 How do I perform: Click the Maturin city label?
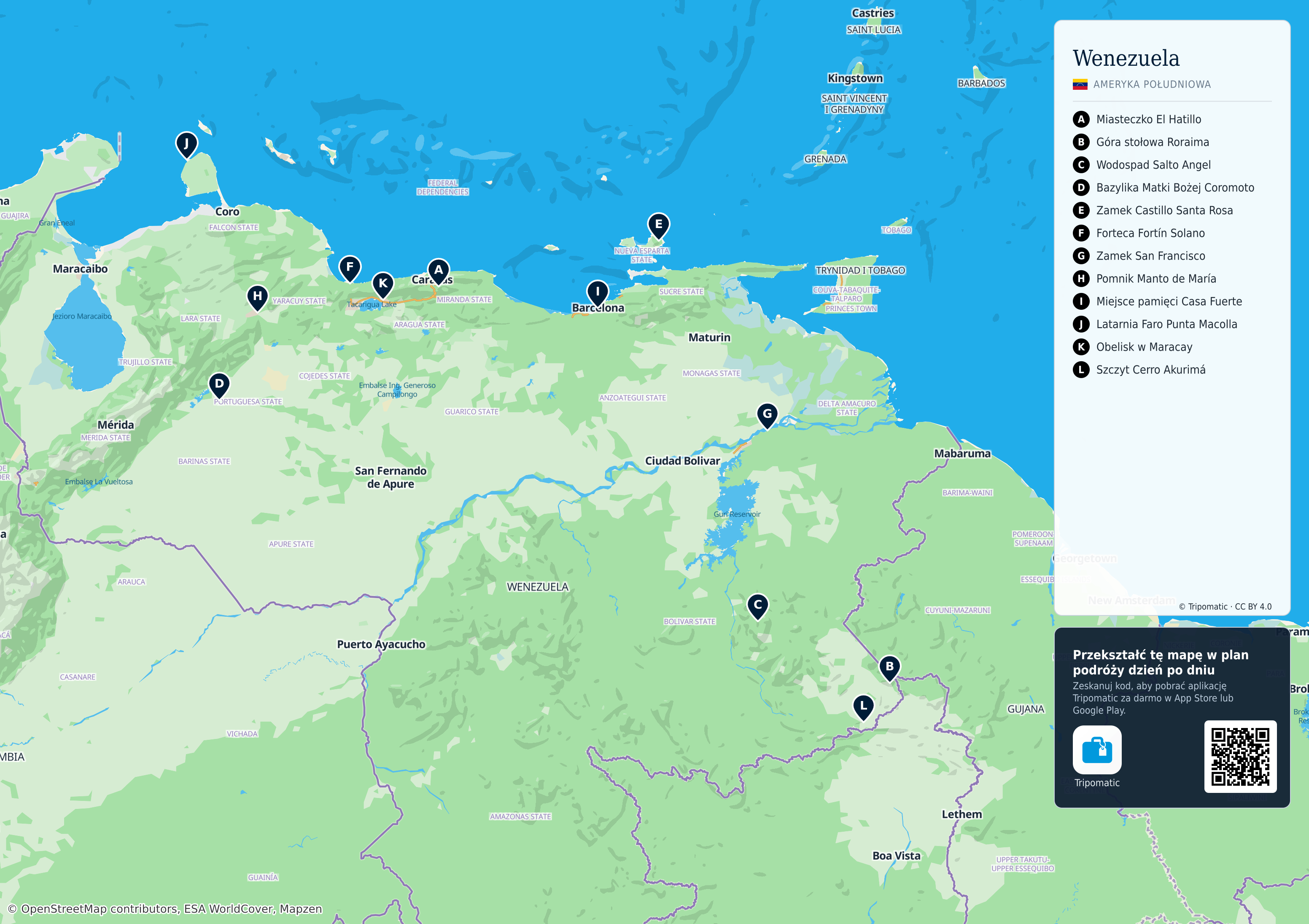pyautogui.click(x=709, y=338)
